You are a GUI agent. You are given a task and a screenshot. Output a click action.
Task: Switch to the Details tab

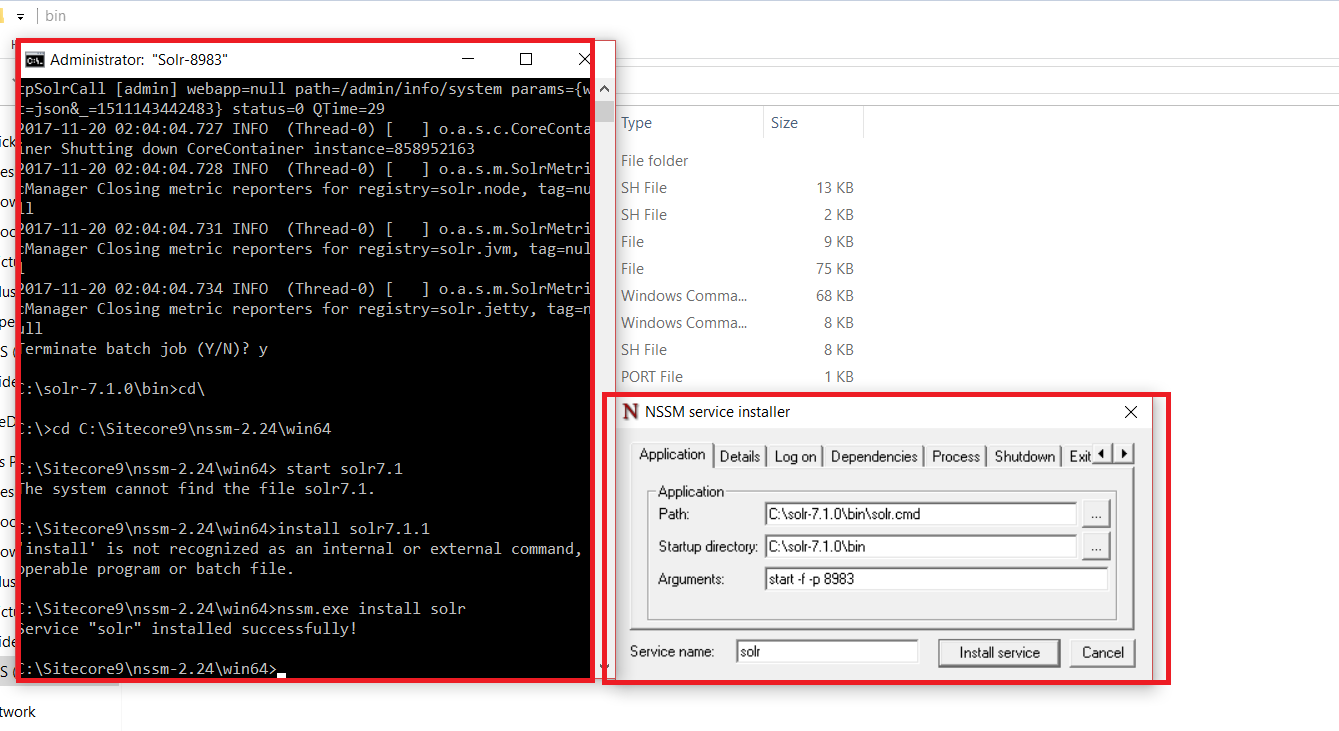tap(740, 455)
